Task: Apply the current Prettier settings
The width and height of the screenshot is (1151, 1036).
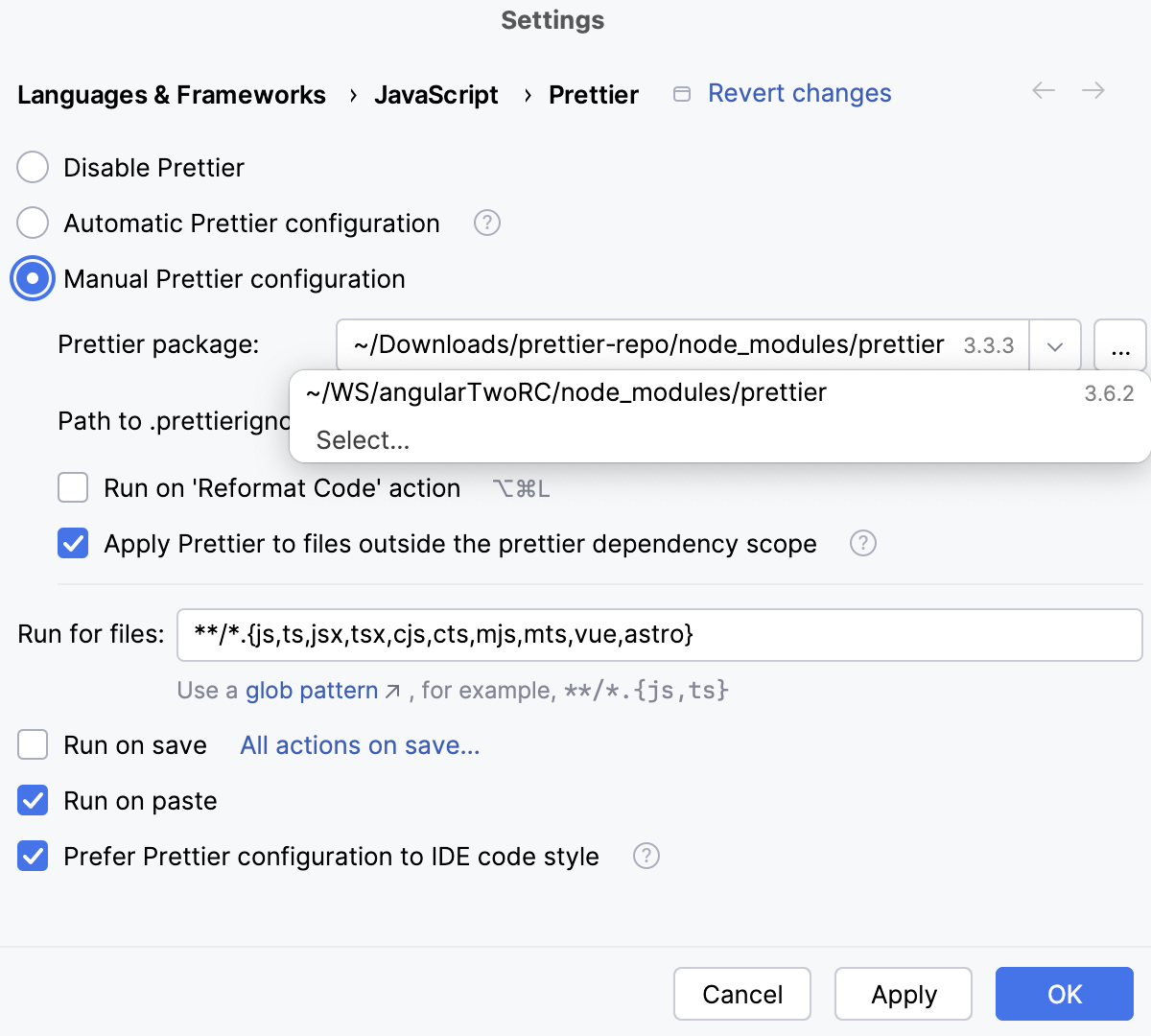Action: (903, 994)
